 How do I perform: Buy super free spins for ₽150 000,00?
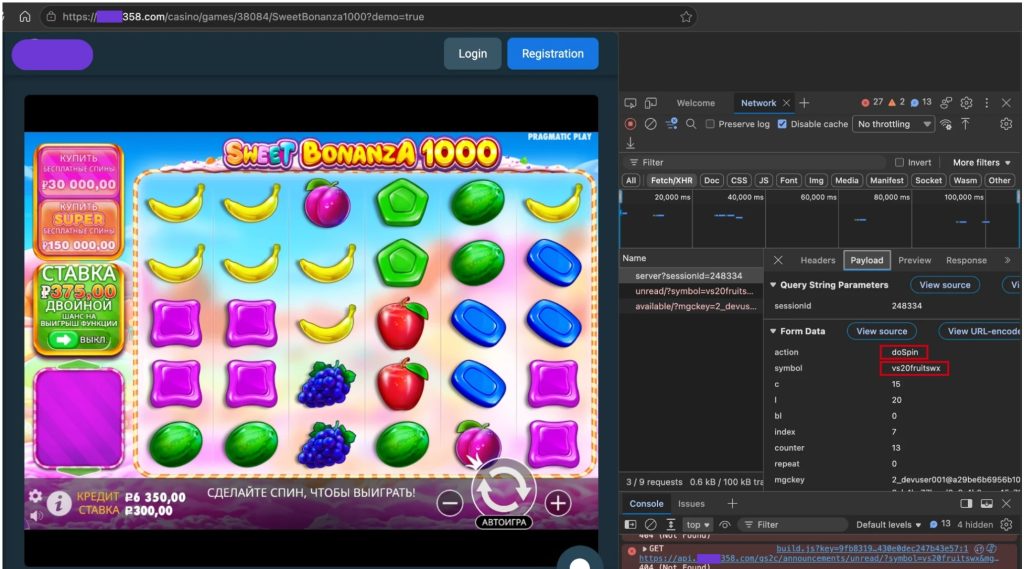click(79, 227)
